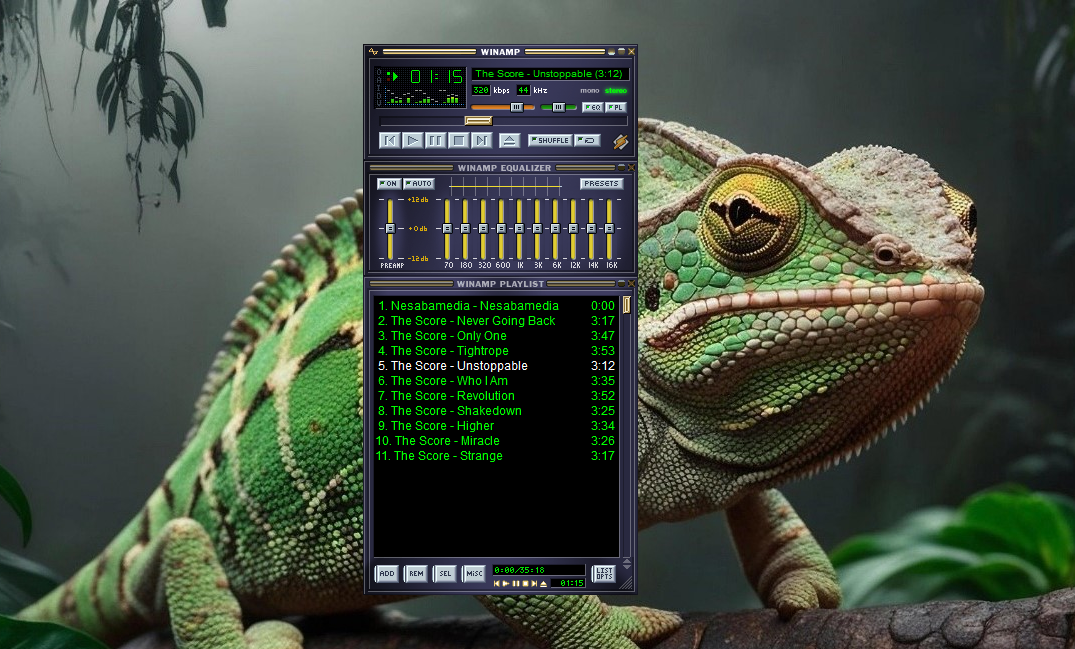Turn the equalizer ON toggle
The image size is (1075, 649).
[388, 184]
